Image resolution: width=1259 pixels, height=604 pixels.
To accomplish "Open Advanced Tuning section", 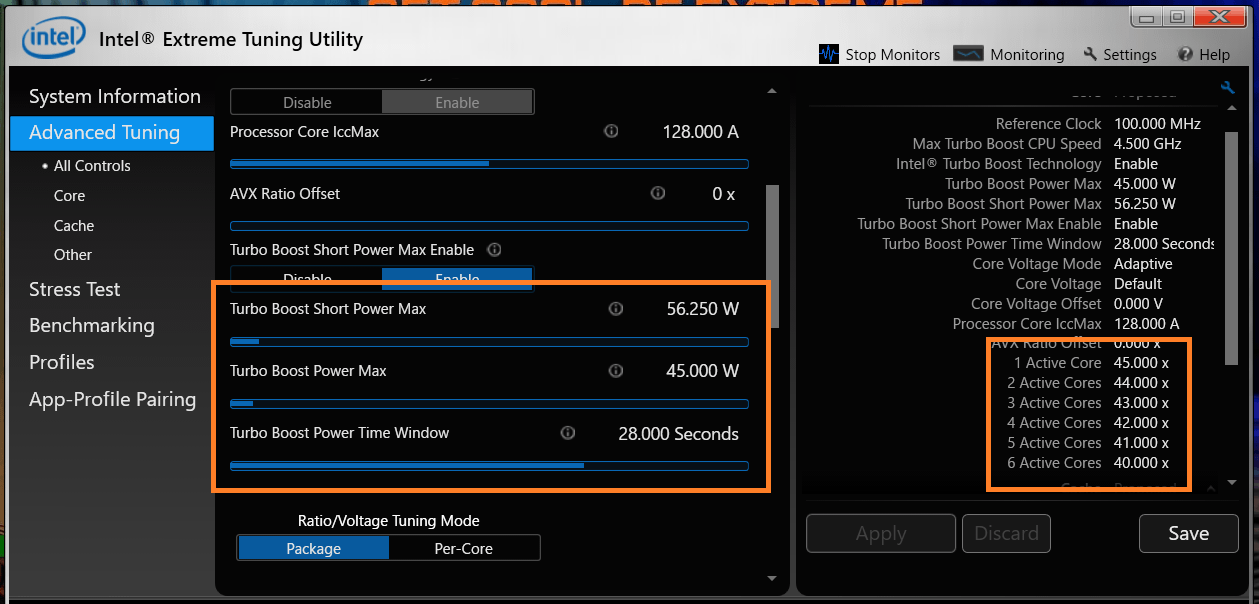I will click(112, 133).
